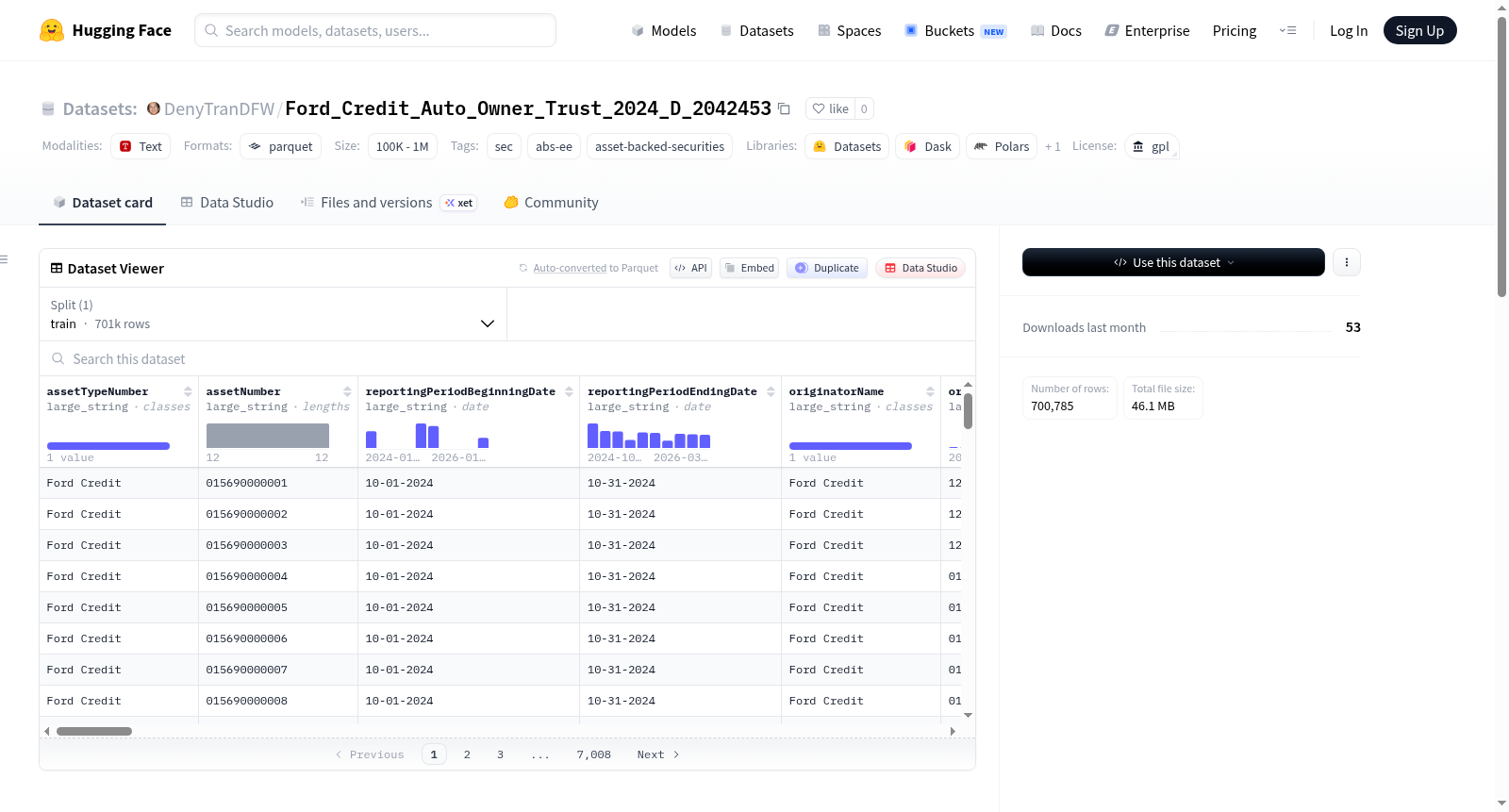This screenshot has width=1509, height=812.
Task: Focus the Search this dataset field
Action: tap(507, 358)
